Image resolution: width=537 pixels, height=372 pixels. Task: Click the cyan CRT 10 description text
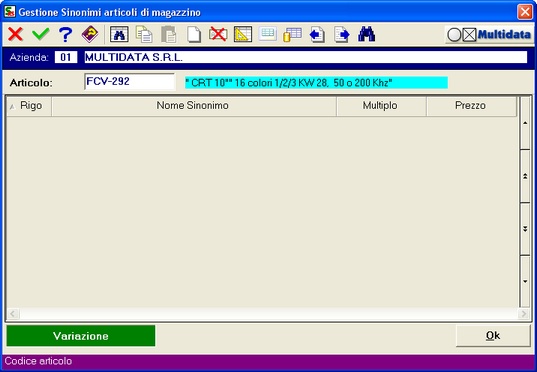tap(316, 83)
